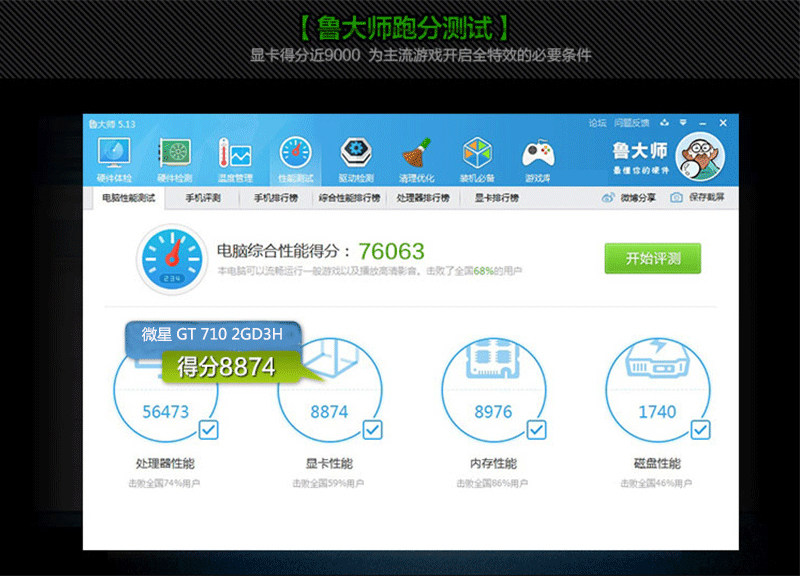Click the graphics score 8874 in circle
Viewport: 800px width, 576px height.
[330, 412]
